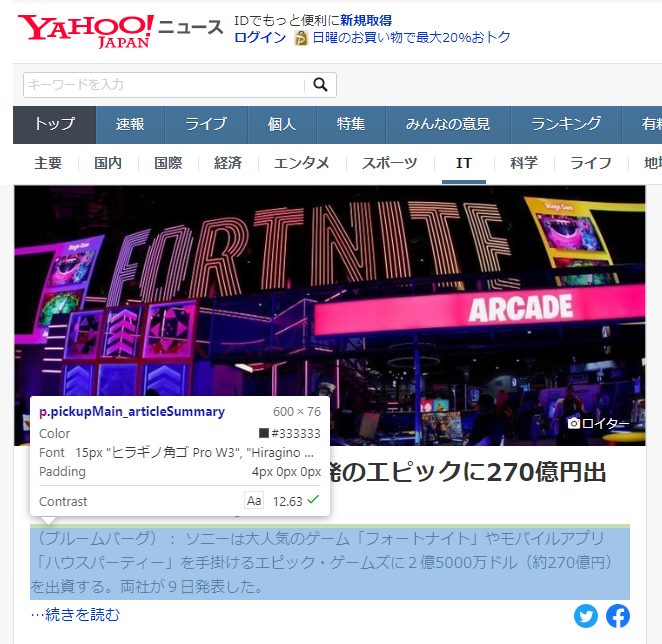The width and height of the screenshot is (662, 644).
Task: Select the 国際 category
Action: (168, 163)
